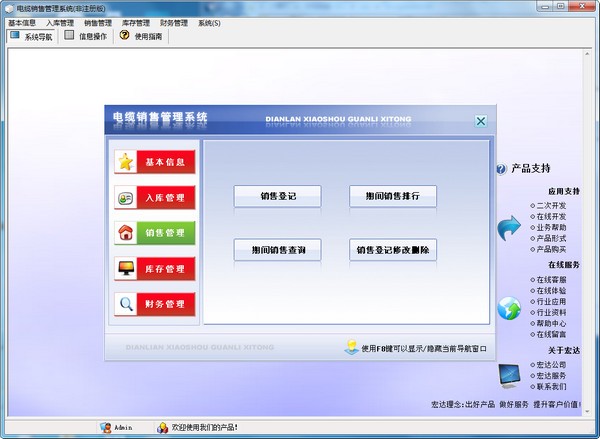Select 销售登记修改删除
600x439 pixels.
point(393,250)
